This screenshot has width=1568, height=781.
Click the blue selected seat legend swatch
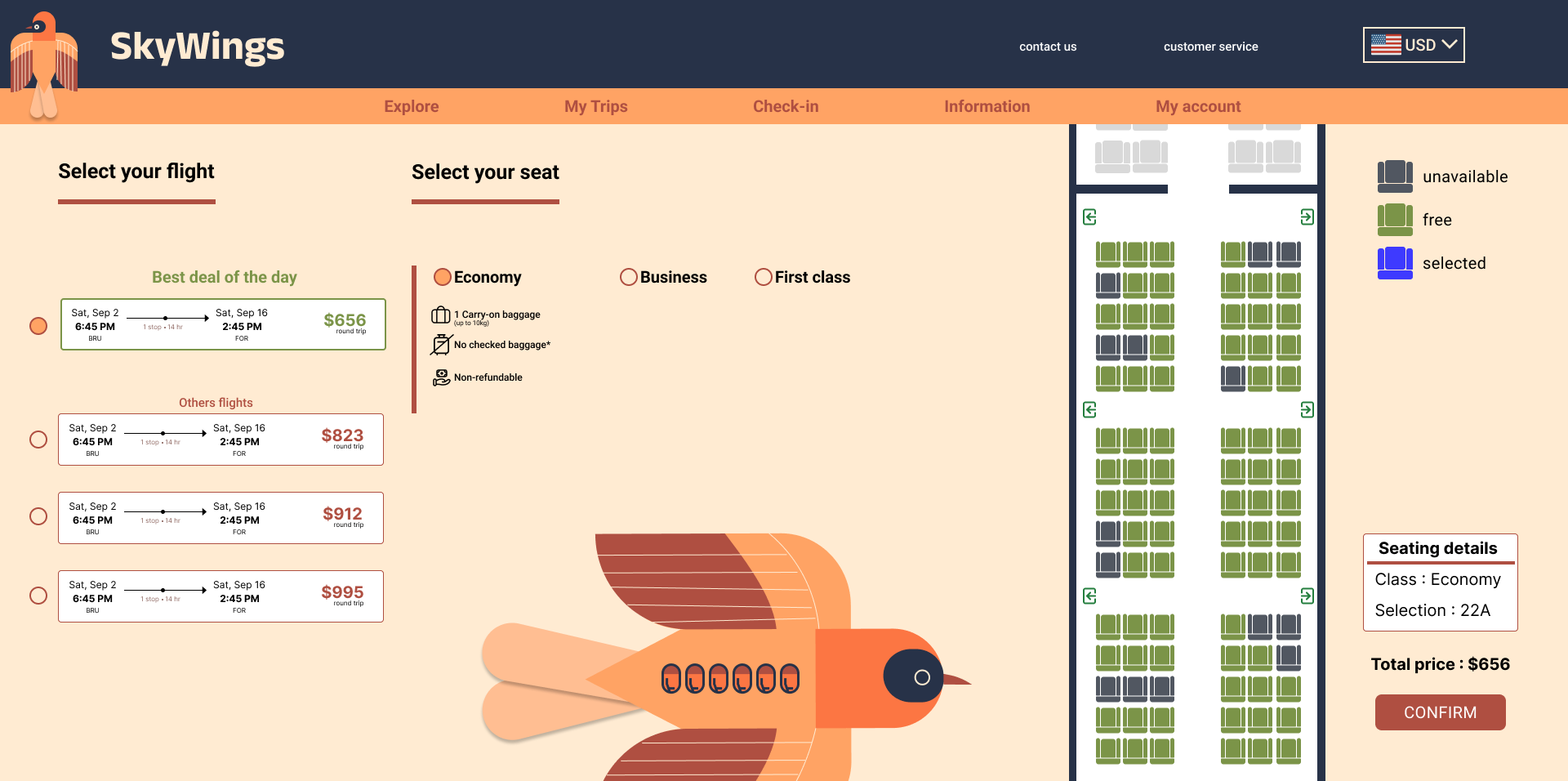1395,263
